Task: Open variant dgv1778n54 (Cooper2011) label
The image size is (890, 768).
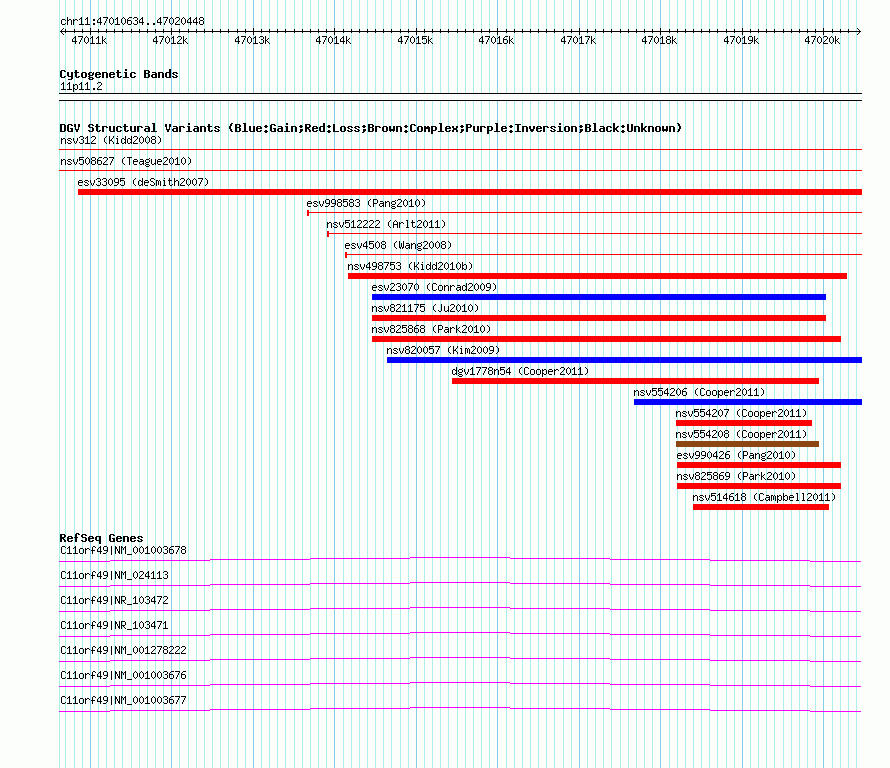Action: (520, 371)
